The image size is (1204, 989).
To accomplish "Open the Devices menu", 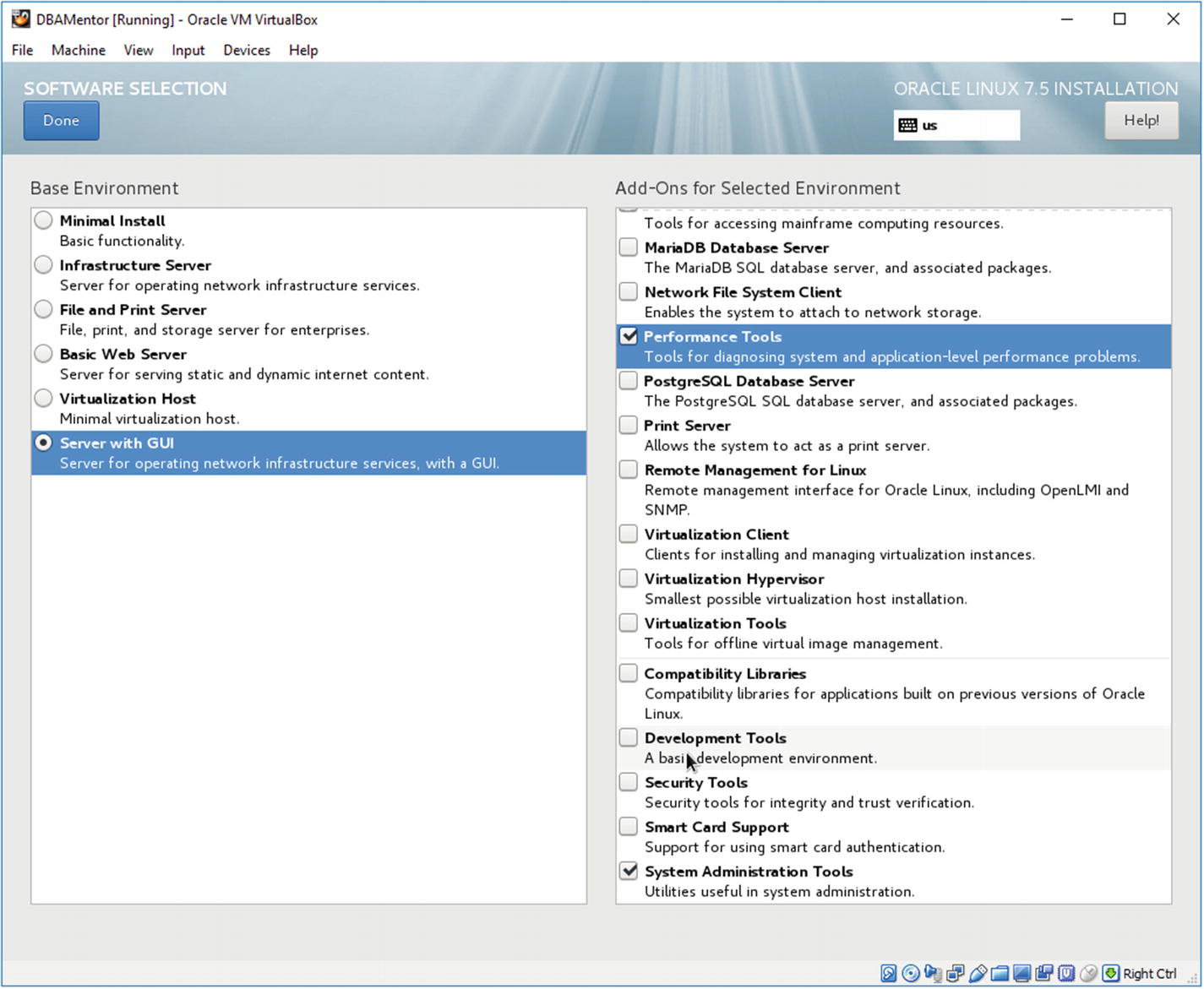I will pos(247,50).
